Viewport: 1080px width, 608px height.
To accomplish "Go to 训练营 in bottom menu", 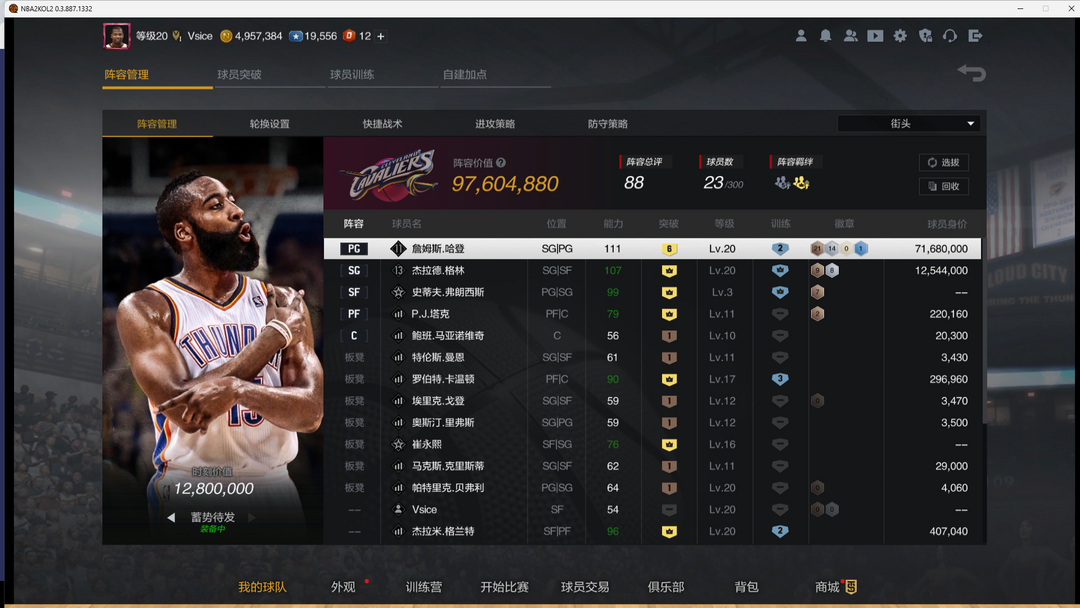I will pyautogui.click(x=424, y=587).
